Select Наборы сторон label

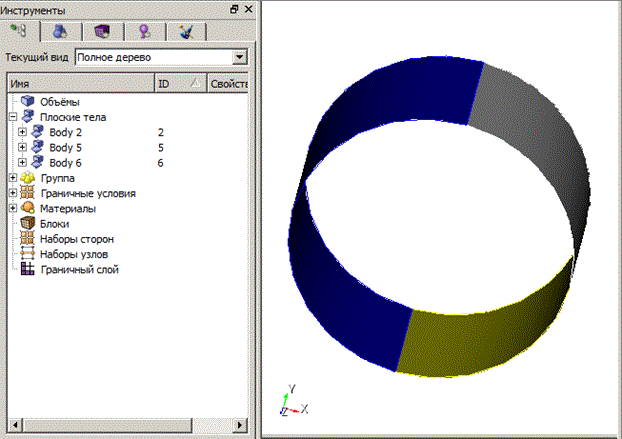77,239
